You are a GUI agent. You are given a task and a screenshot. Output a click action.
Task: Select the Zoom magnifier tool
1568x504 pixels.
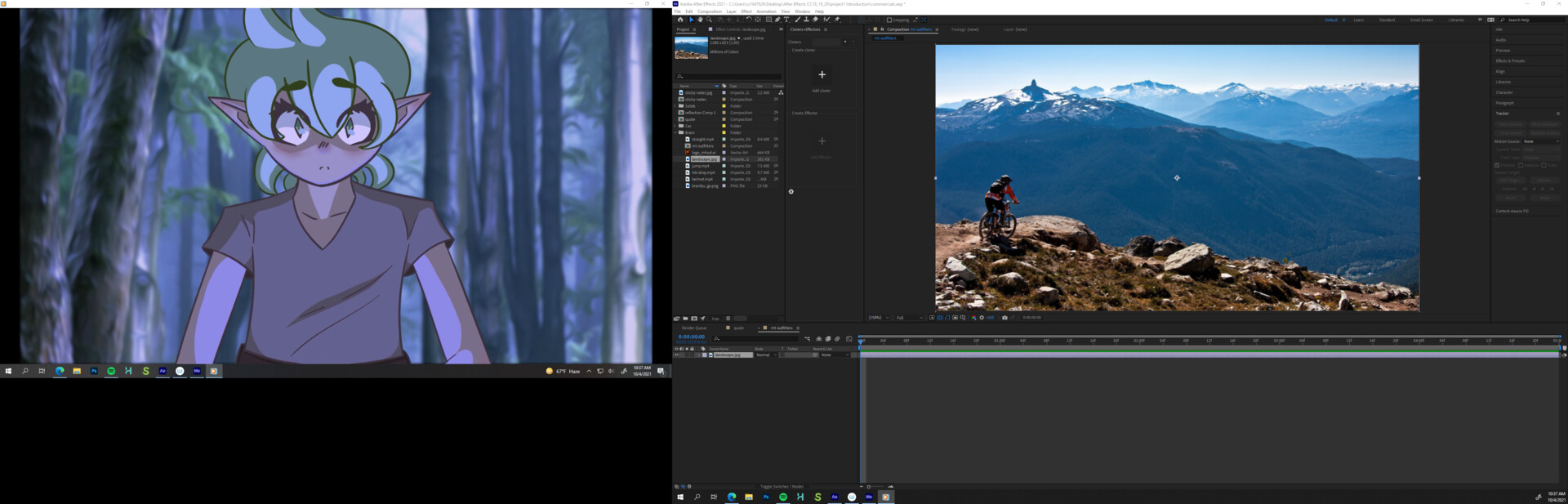[709, 20]
